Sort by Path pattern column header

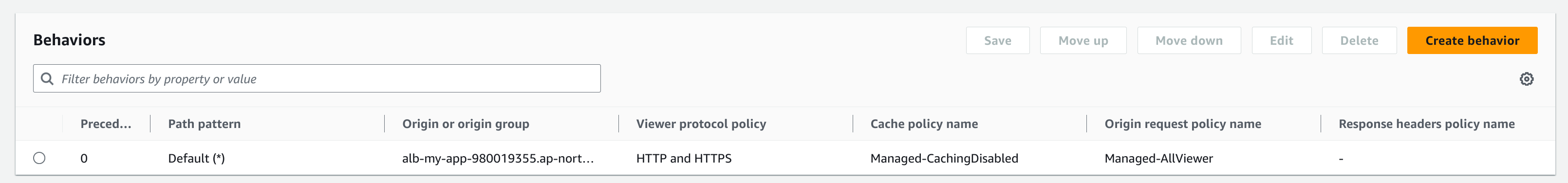coord(205,124)
